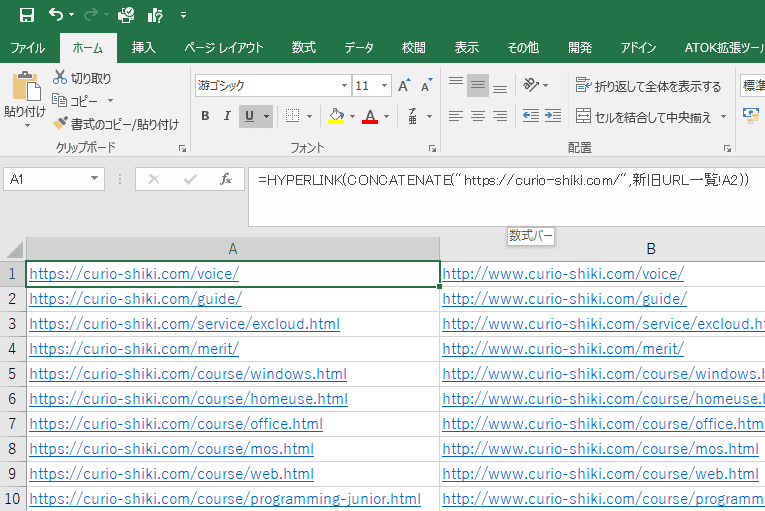Click inside the formula bar HYPERLINK text
765x511 pixels.
click(500, 180)
